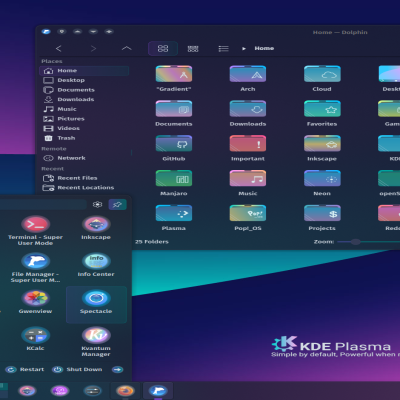Expand the breadcrumb arrow before Home
Screen dimensions: 400x400
click(244, 49)
